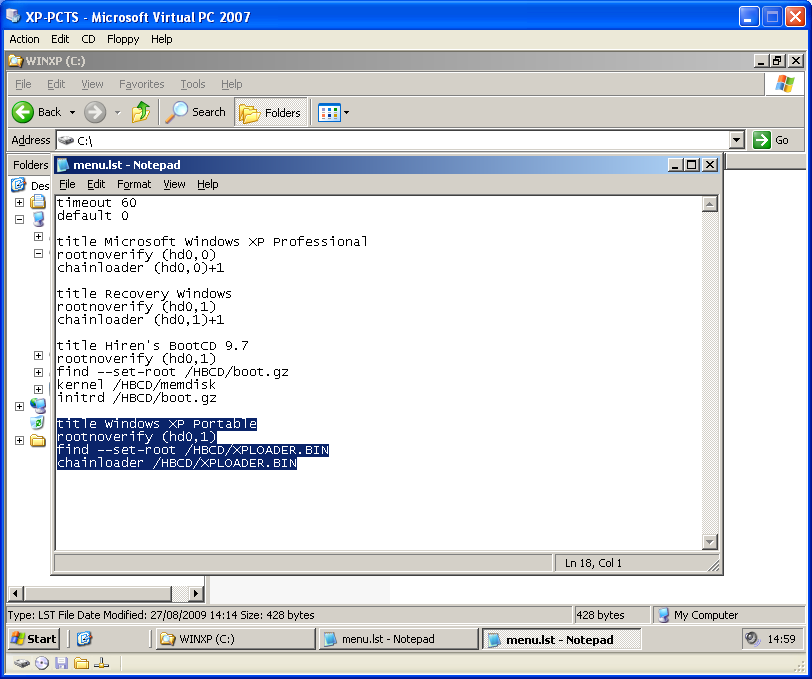Screen dimensions: 812x679
Task: Collapse the My Computer tree node
Action: pyautogui.click(x=19, y=220)
